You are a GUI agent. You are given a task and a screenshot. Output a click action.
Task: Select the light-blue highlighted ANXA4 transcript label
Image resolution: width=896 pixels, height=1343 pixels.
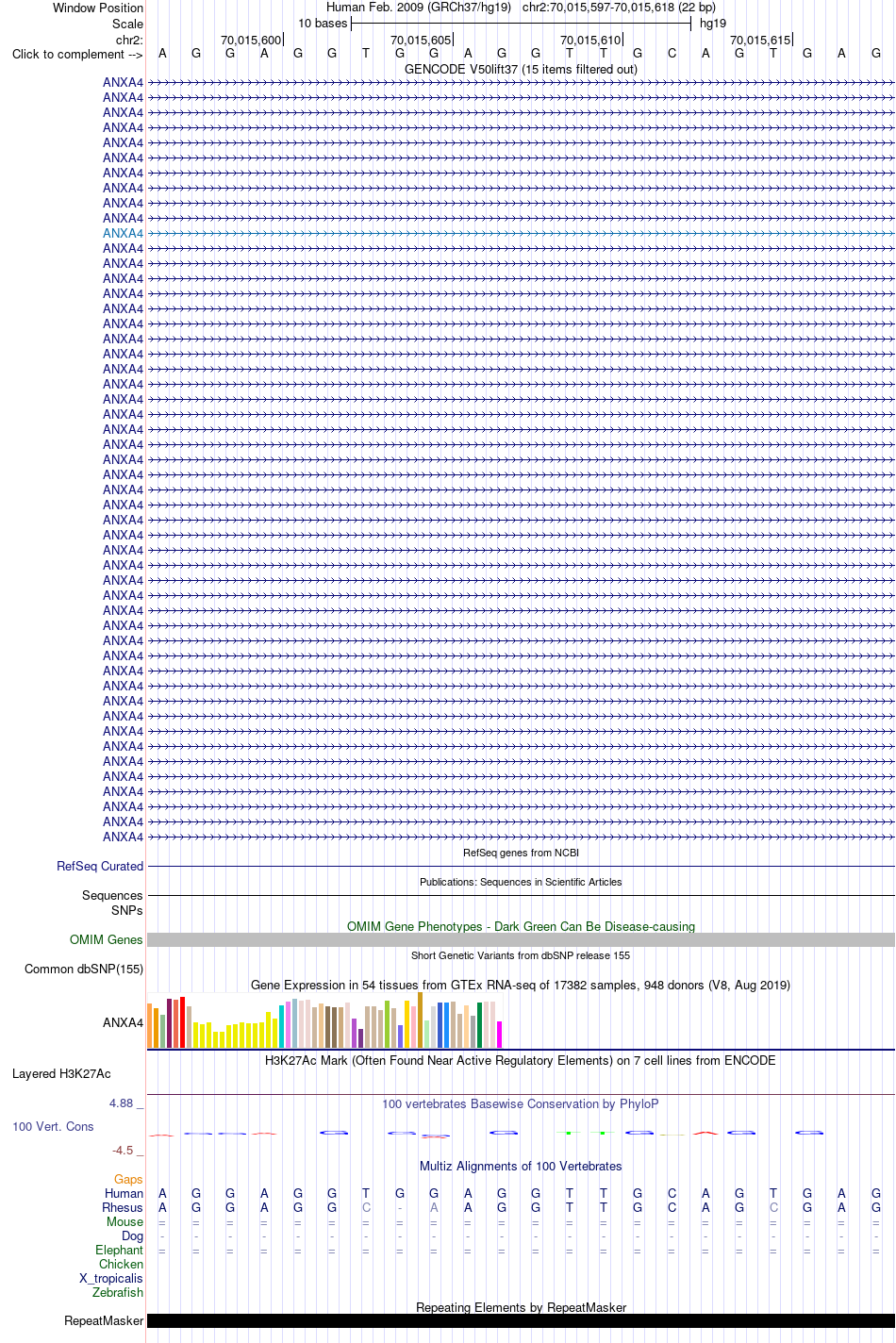tap(123, 233)
